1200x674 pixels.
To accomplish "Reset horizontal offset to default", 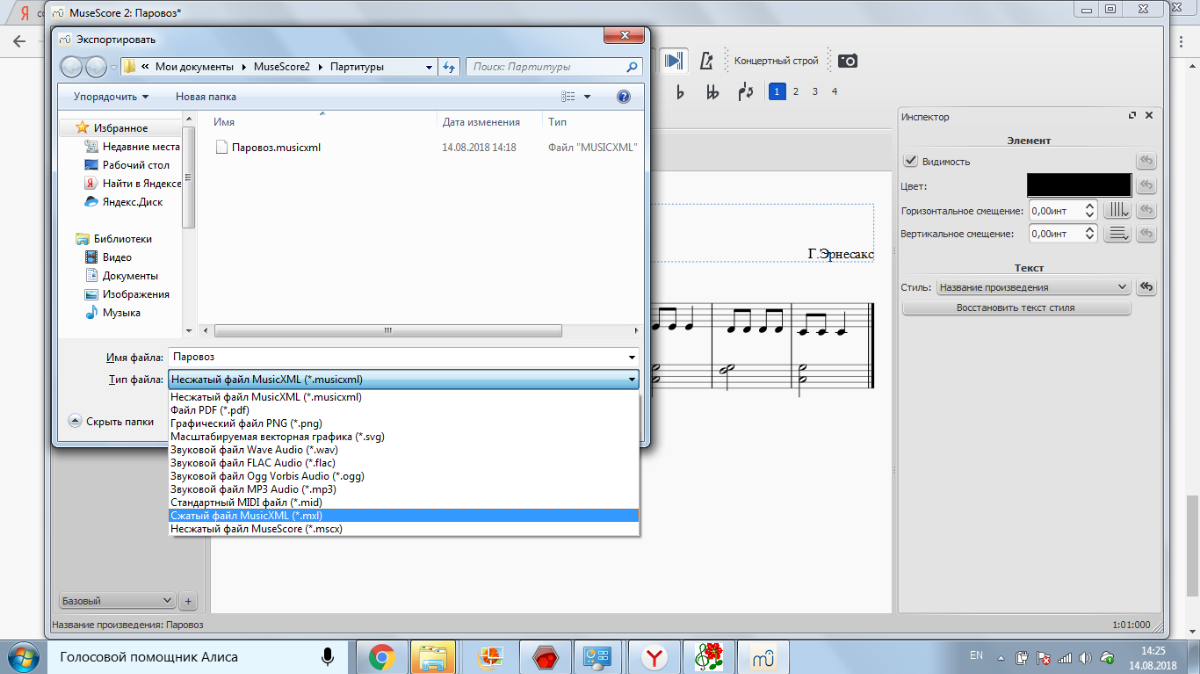I will [1147, 210].
